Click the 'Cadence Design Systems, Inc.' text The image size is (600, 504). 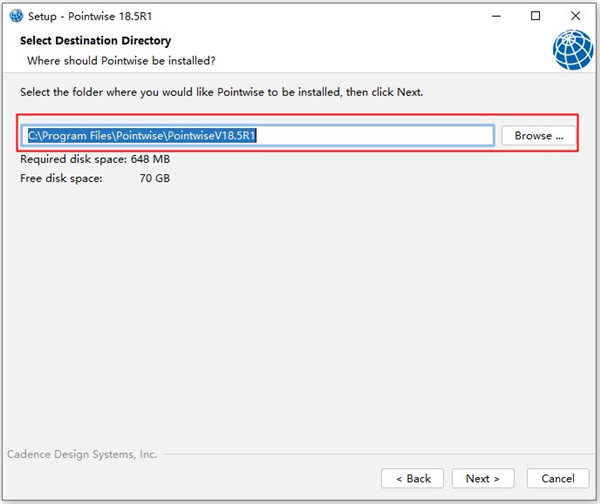pyautogui.click(x=82, y=454)
